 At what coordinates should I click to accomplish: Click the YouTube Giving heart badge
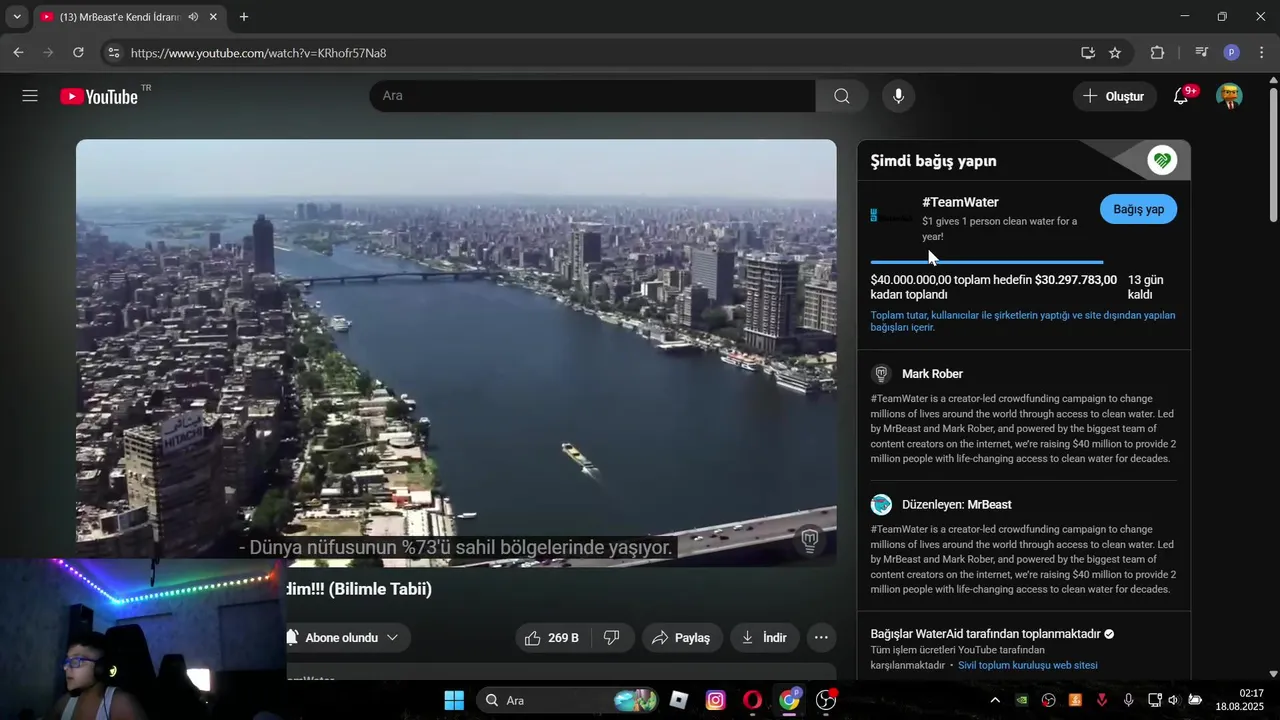coord(1162,160)
